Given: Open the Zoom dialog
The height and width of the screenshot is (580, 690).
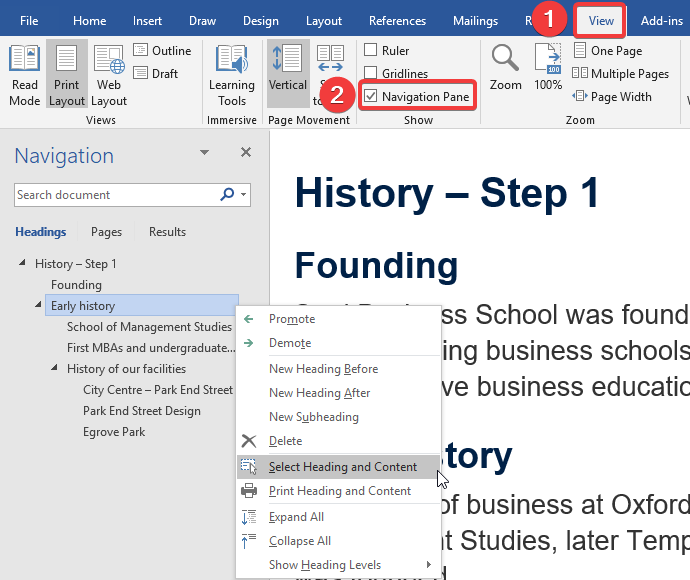Looking at the screenshot, I should tap(506, 67).
